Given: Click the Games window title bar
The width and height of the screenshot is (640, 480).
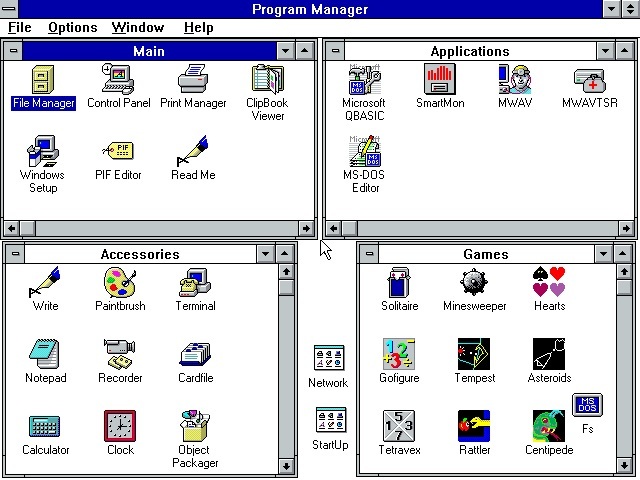Looking at the screenshot, I should point(486,254).
